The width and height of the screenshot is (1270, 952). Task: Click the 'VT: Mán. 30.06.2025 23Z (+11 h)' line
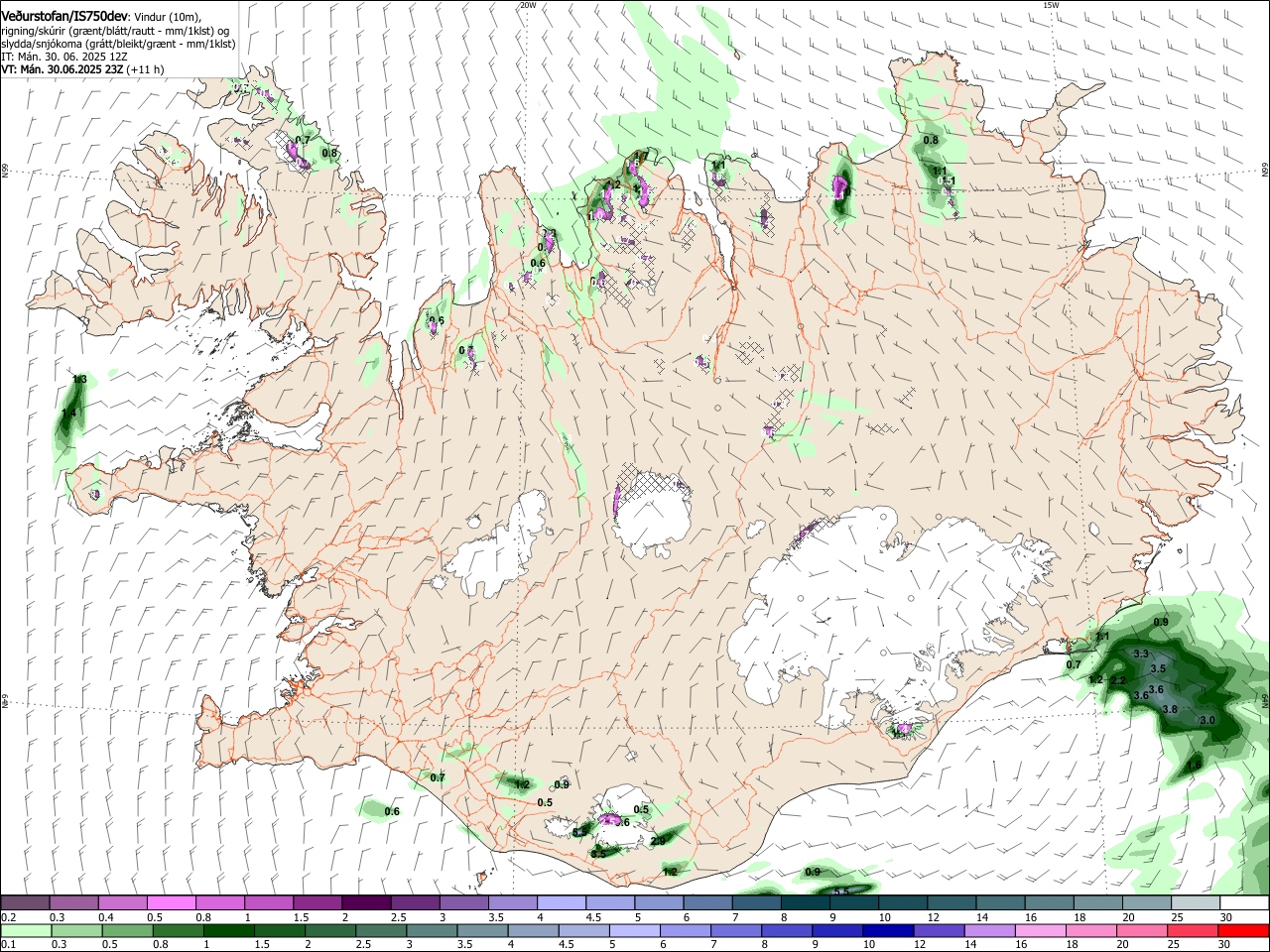click(x=82, y=69)
